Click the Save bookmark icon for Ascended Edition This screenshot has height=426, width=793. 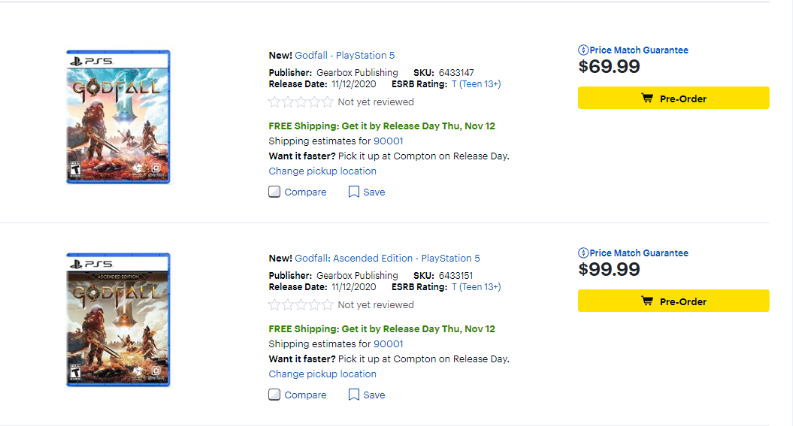point(354,395)
